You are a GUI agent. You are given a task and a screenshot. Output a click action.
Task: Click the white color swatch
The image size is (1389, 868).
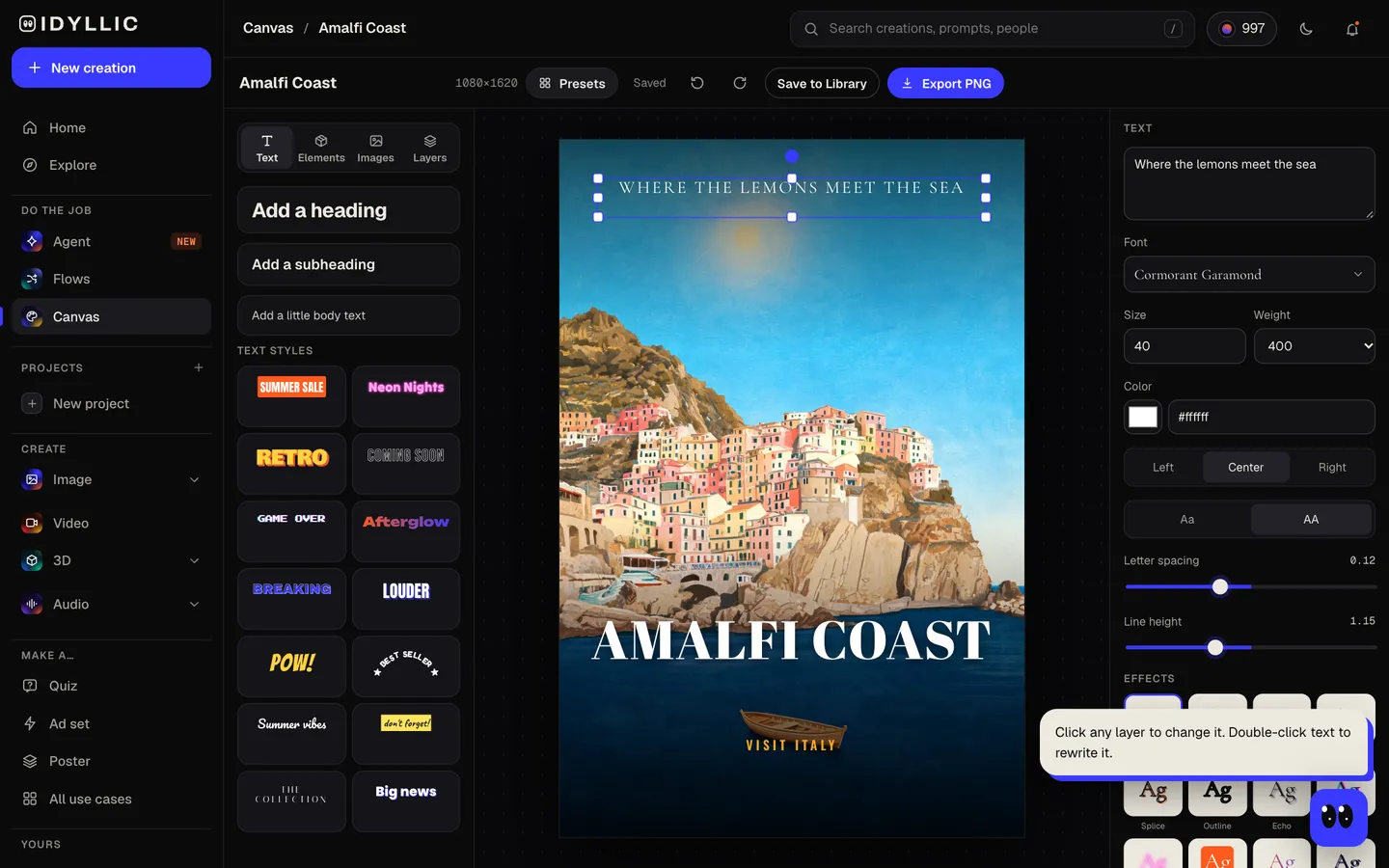[x=1143, y=417]
